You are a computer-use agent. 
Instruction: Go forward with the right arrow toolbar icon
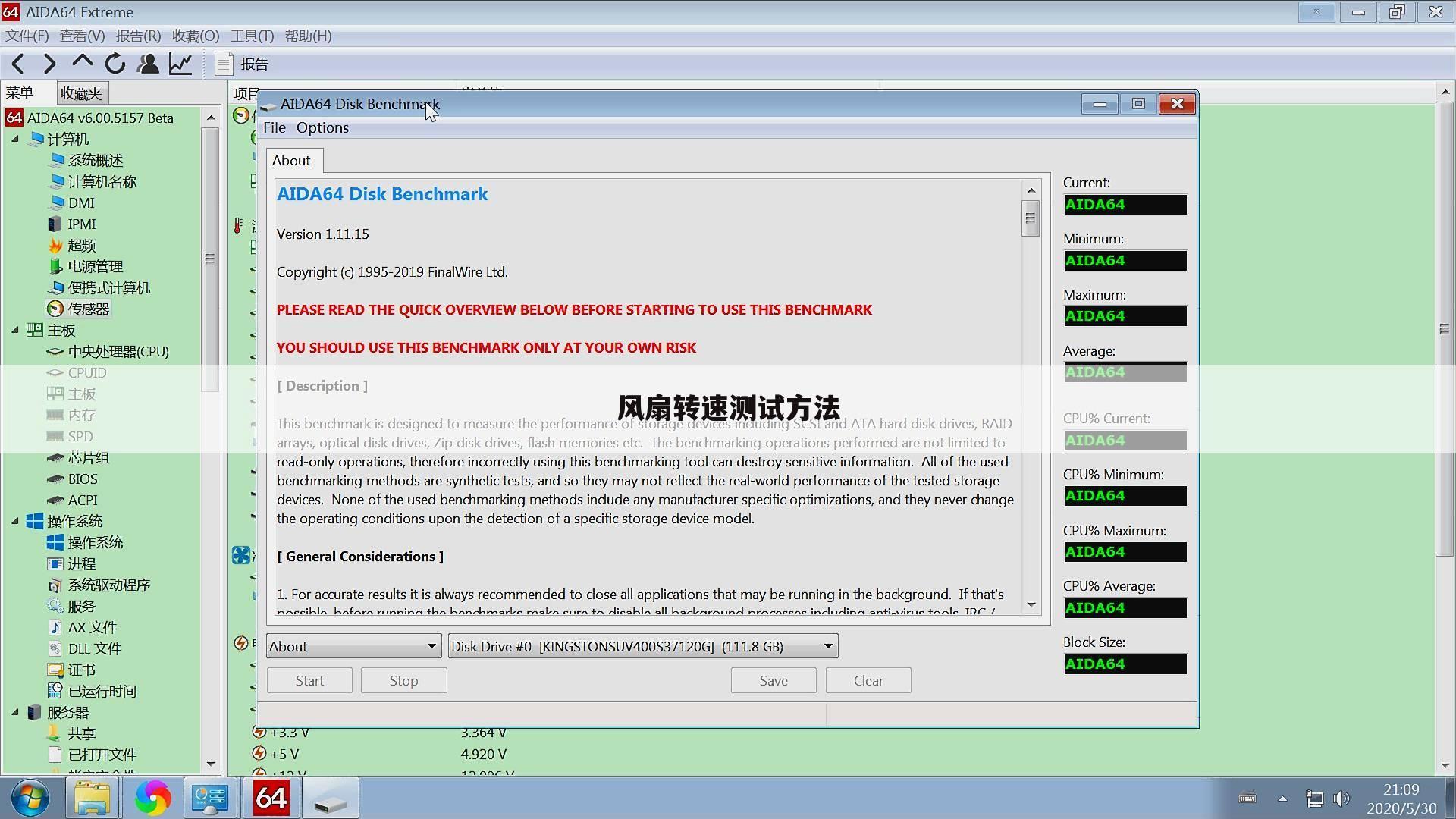pyautogui.click(x=49, y=64)
